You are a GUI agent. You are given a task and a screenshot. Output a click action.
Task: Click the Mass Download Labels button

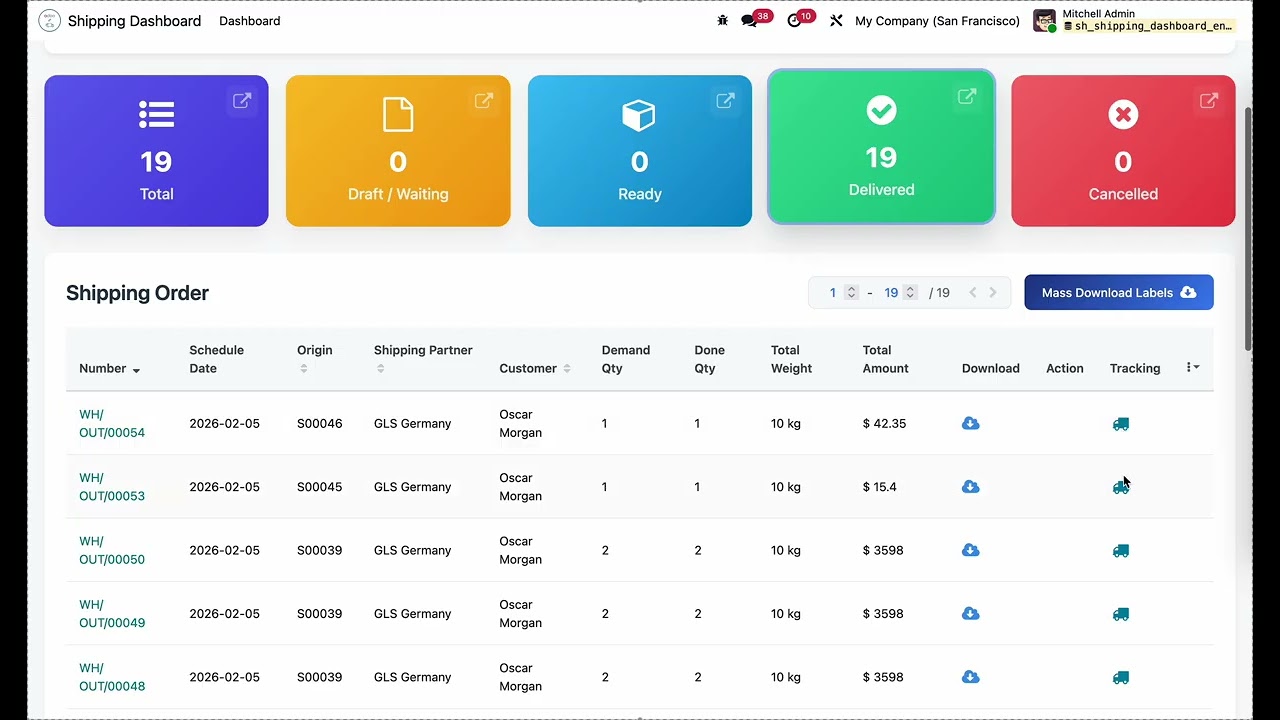1119,293
